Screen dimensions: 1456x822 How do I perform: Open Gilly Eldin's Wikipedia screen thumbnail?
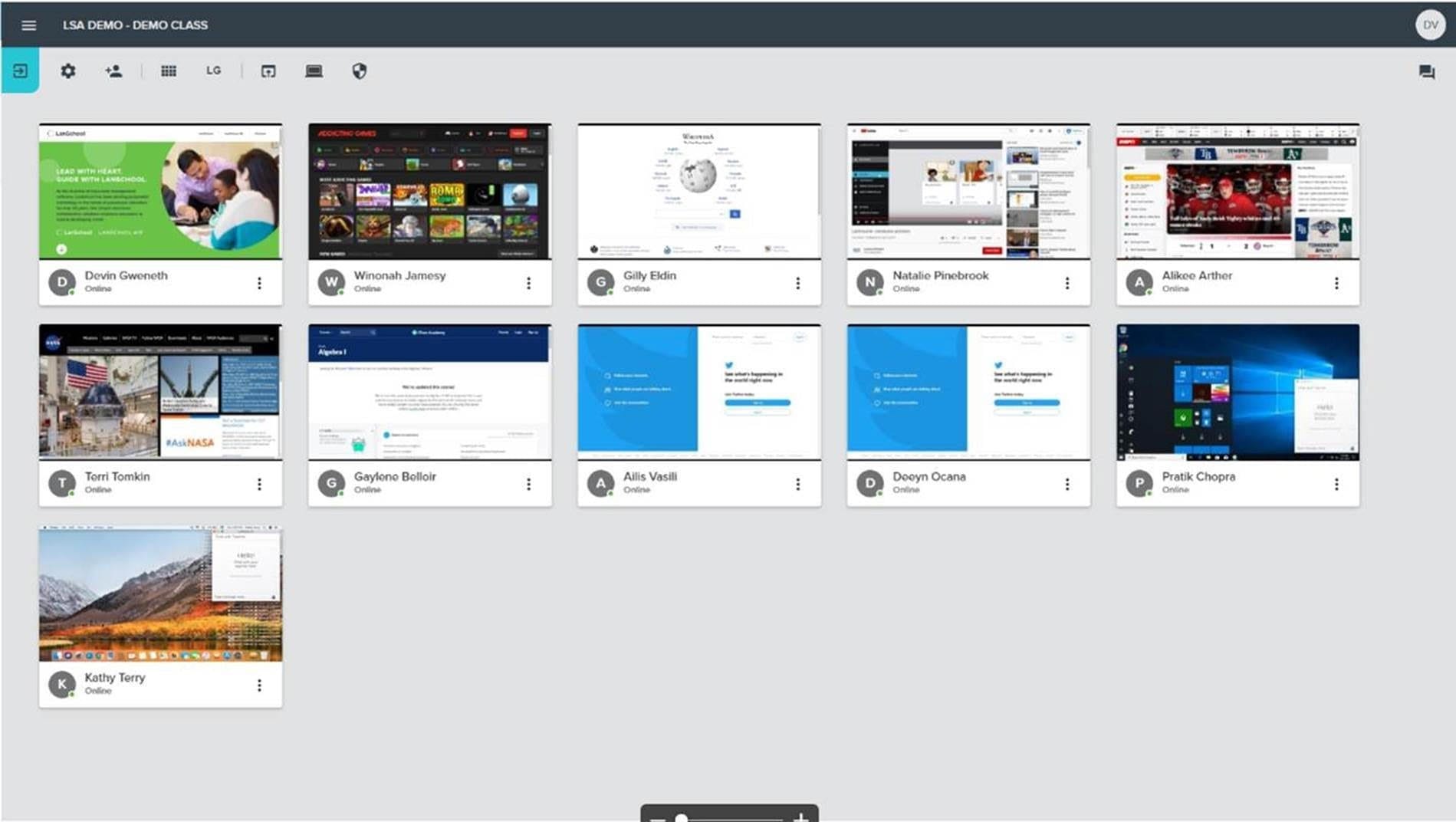(x=698, y=191)
